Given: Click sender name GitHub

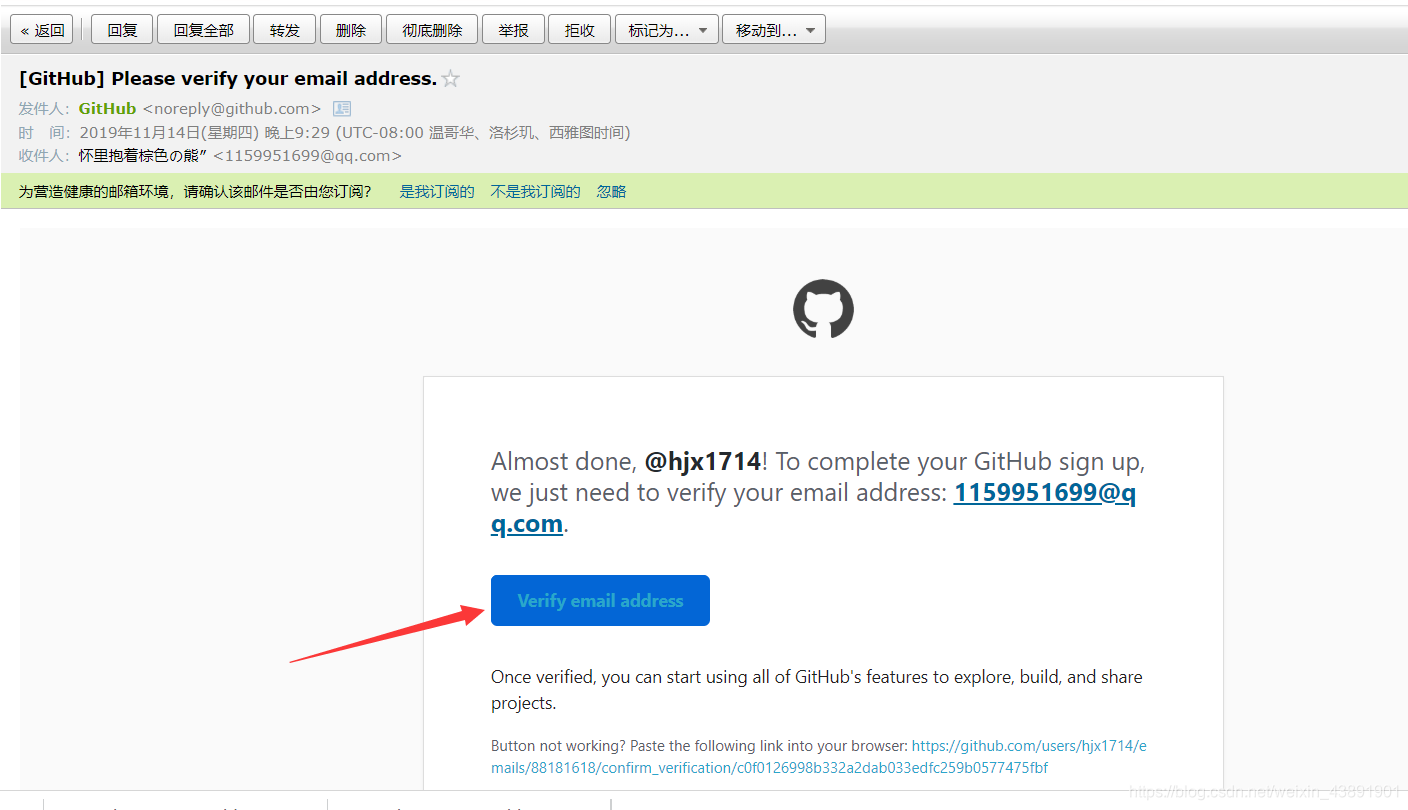Looking at the screenshot, I should [x=107, y=108].
